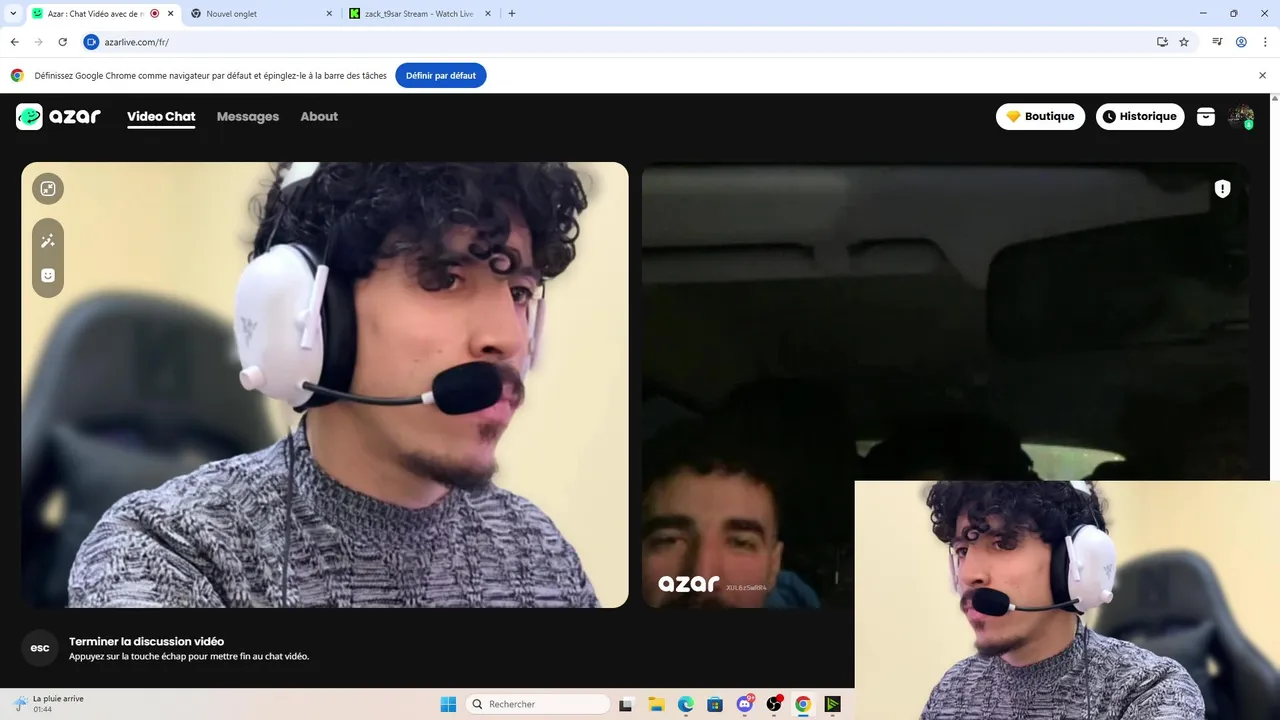1280x720 pixels.
Task: Open Microsoft Store from the taskbar
Action: [715, 704]
